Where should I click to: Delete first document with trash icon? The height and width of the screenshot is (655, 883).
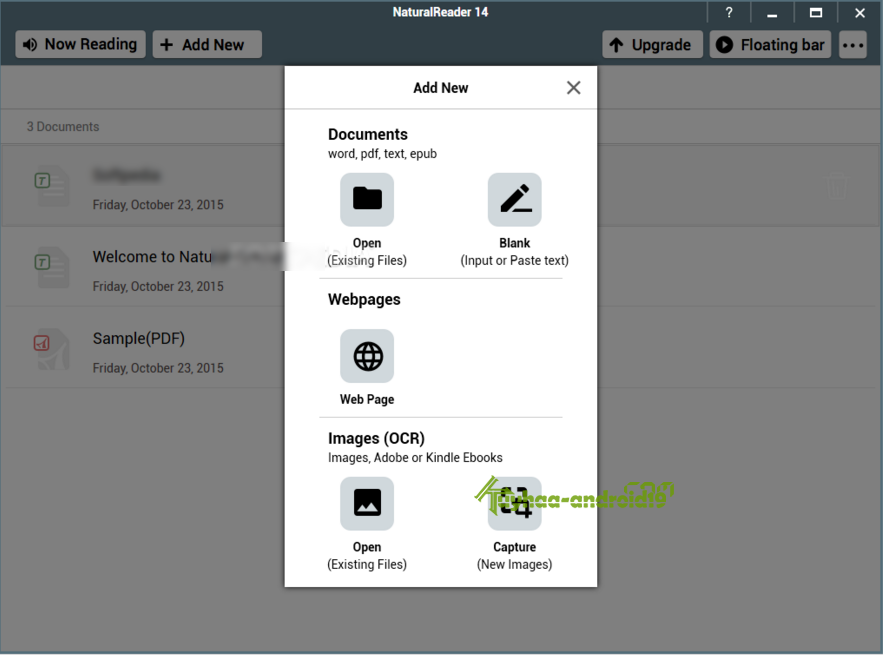(836, 186)
